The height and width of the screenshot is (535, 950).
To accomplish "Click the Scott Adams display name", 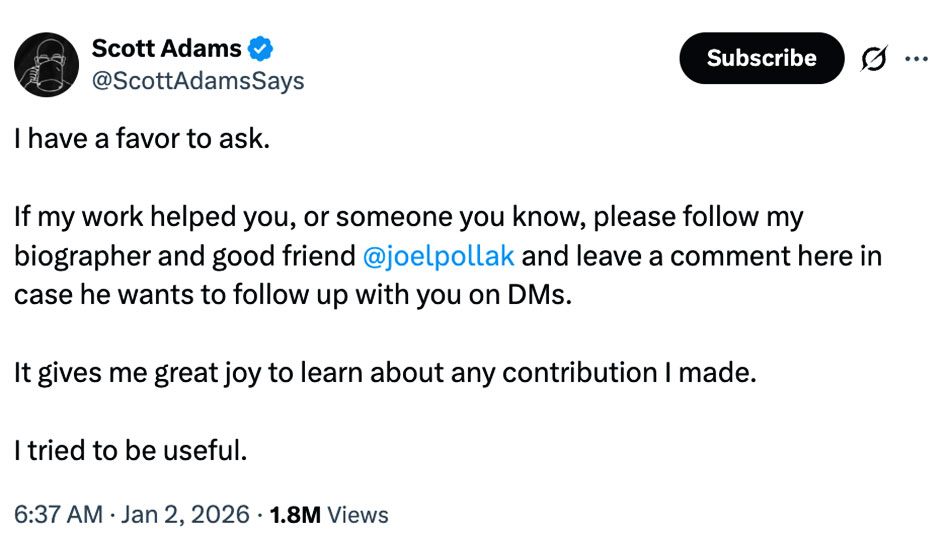I will point(166,48).
